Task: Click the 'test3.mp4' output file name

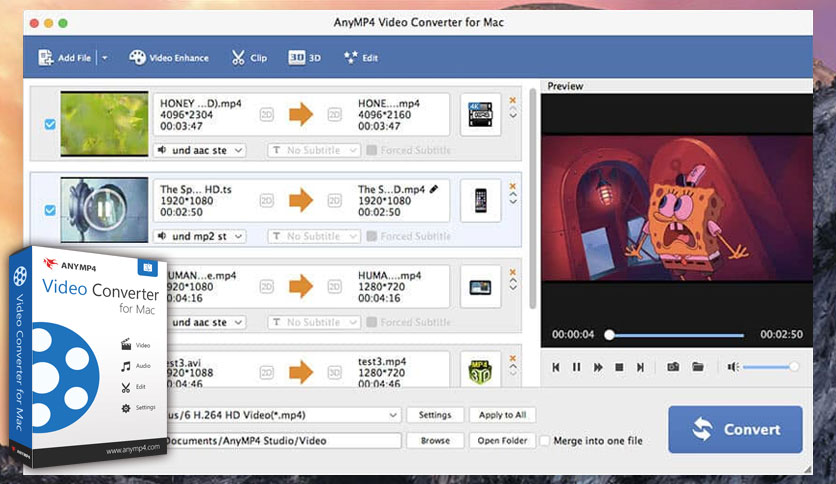Action: tap(382, 361)
